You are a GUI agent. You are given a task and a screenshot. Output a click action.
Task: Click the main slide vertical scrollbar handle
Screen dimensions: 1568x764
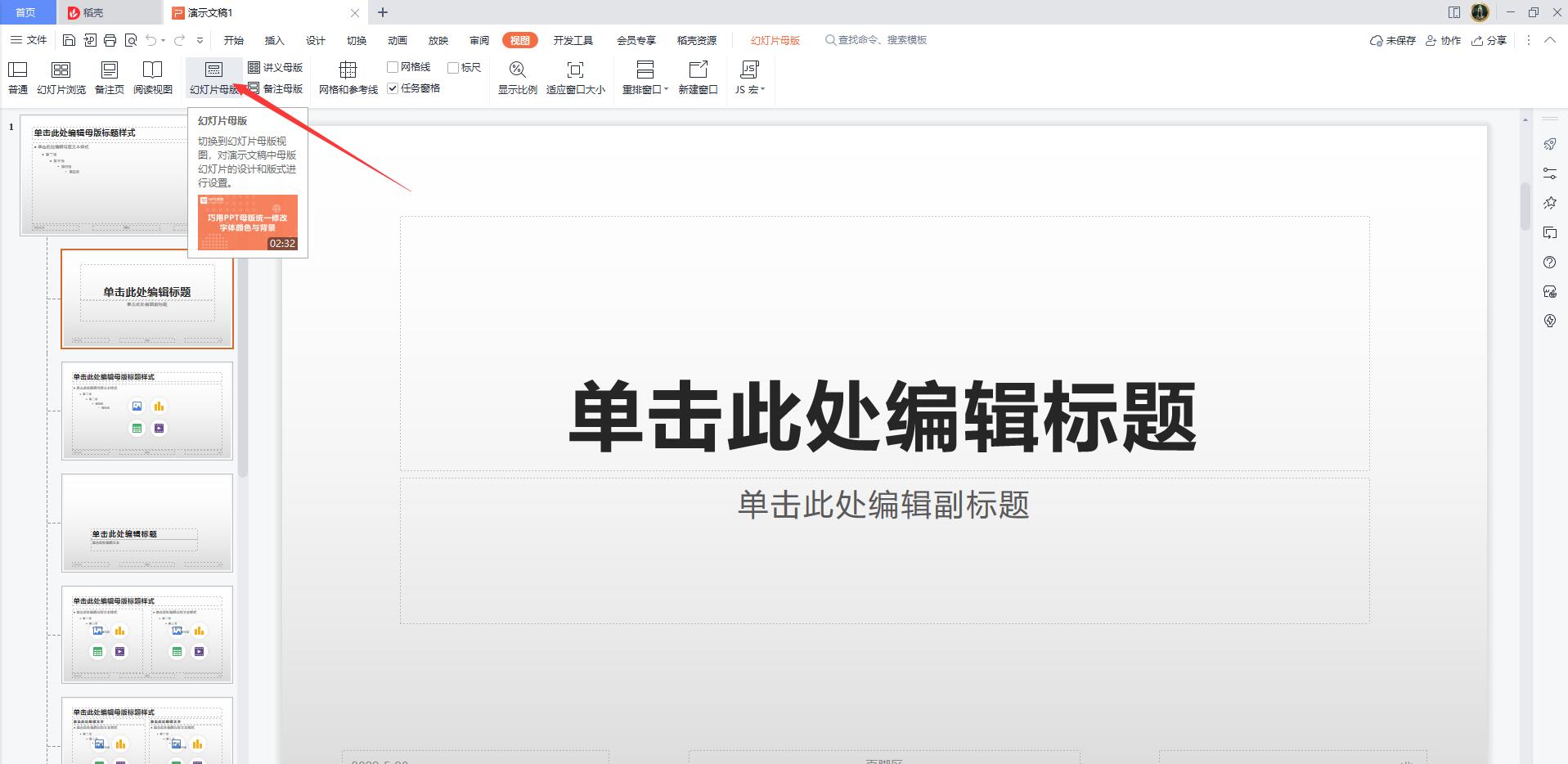[1525, 206]
